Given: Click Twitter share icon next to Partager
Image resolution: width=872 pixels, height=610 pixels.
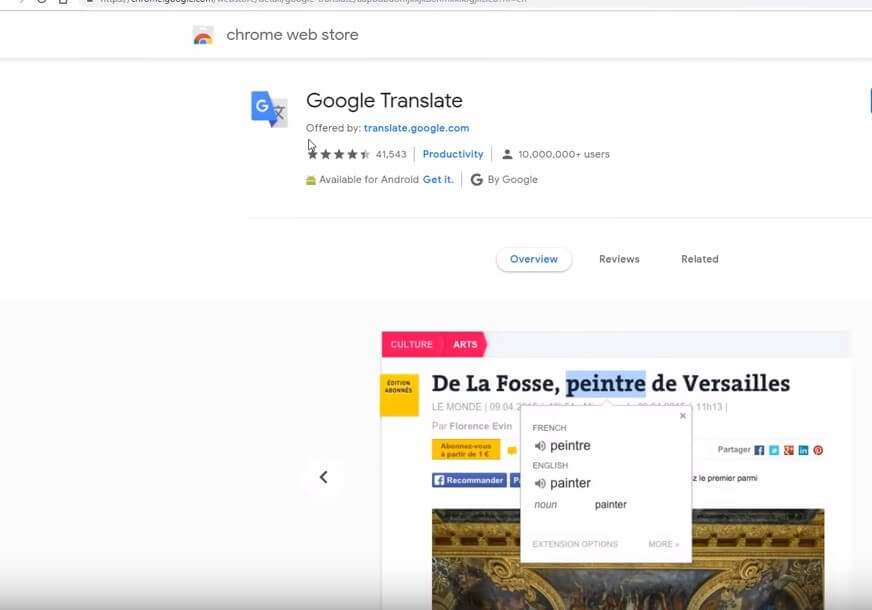Looking at the screenshot, I should 774,450.
